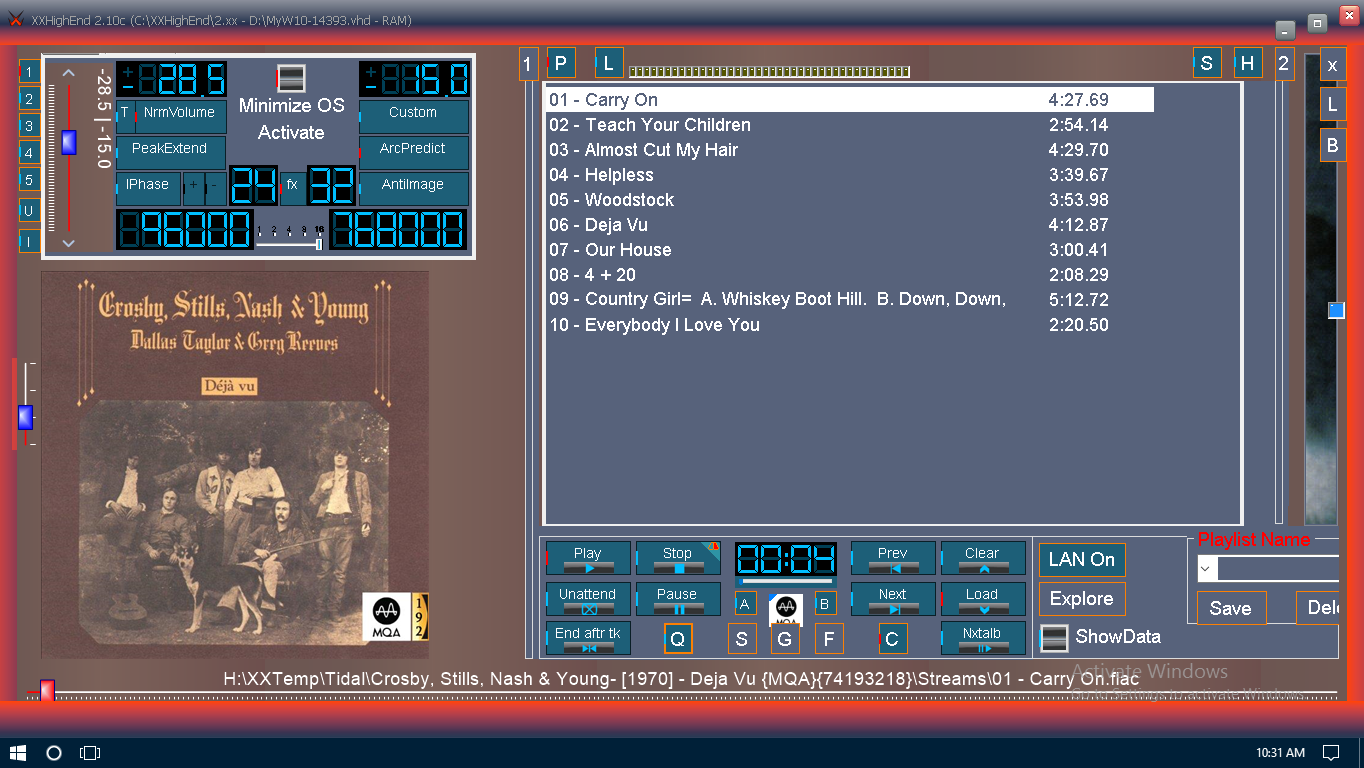Click the volume up chevron arrow
1364x768 pixels.
tap(68, 73)
